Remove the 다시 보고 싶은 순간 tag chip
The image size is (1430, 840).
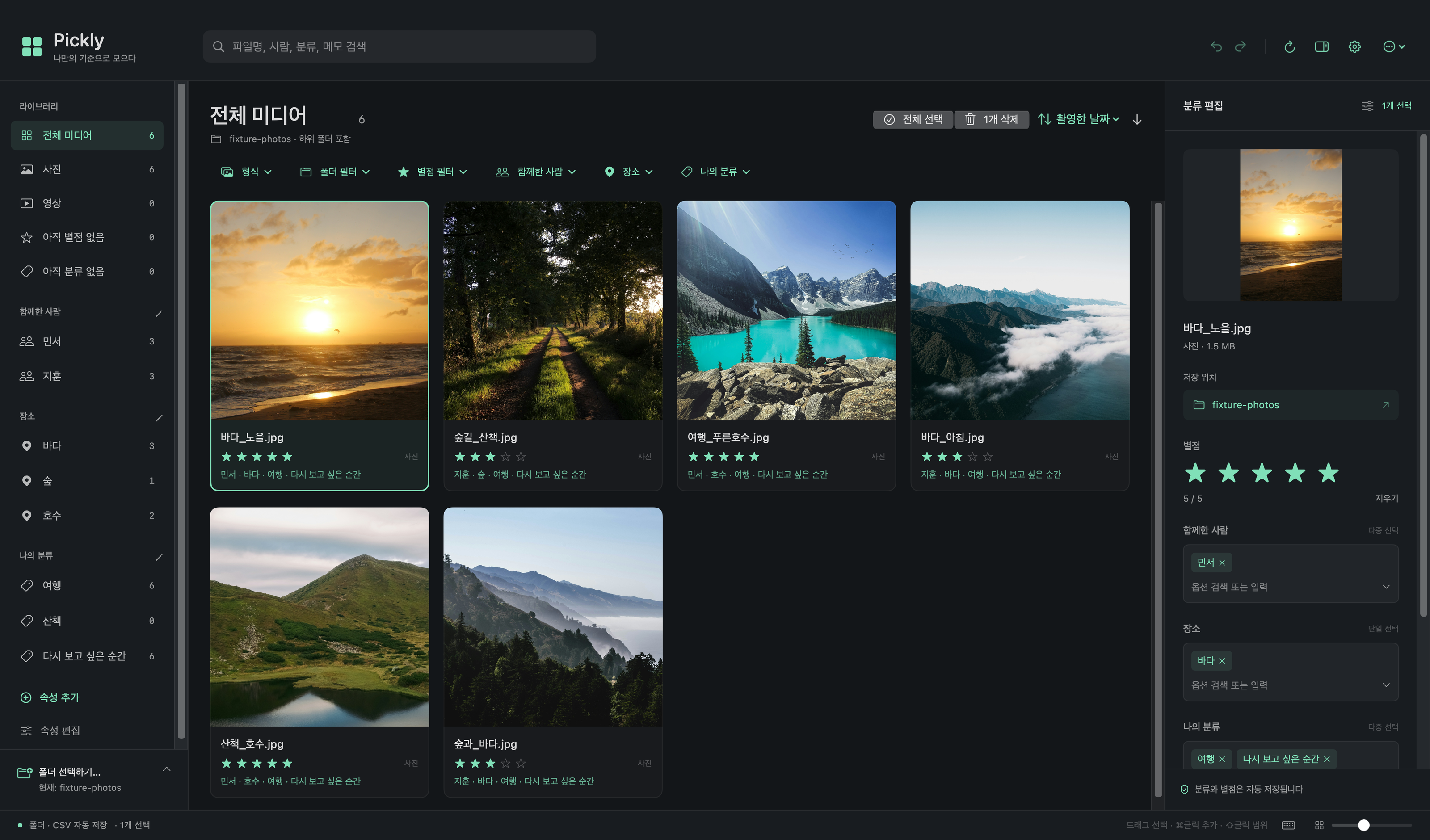[1327, 759]
